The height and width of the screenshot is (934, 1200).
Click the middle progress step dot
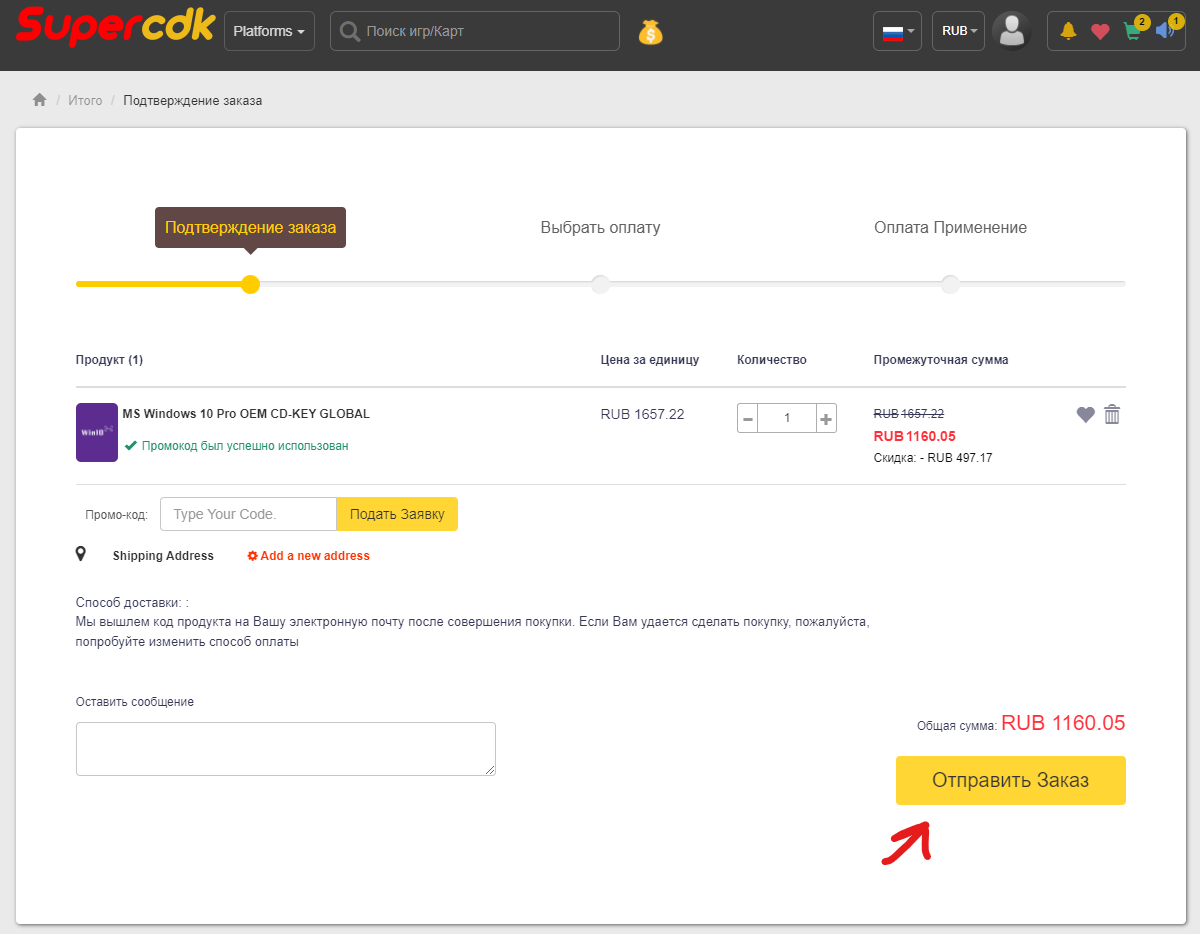pos(600,284)
